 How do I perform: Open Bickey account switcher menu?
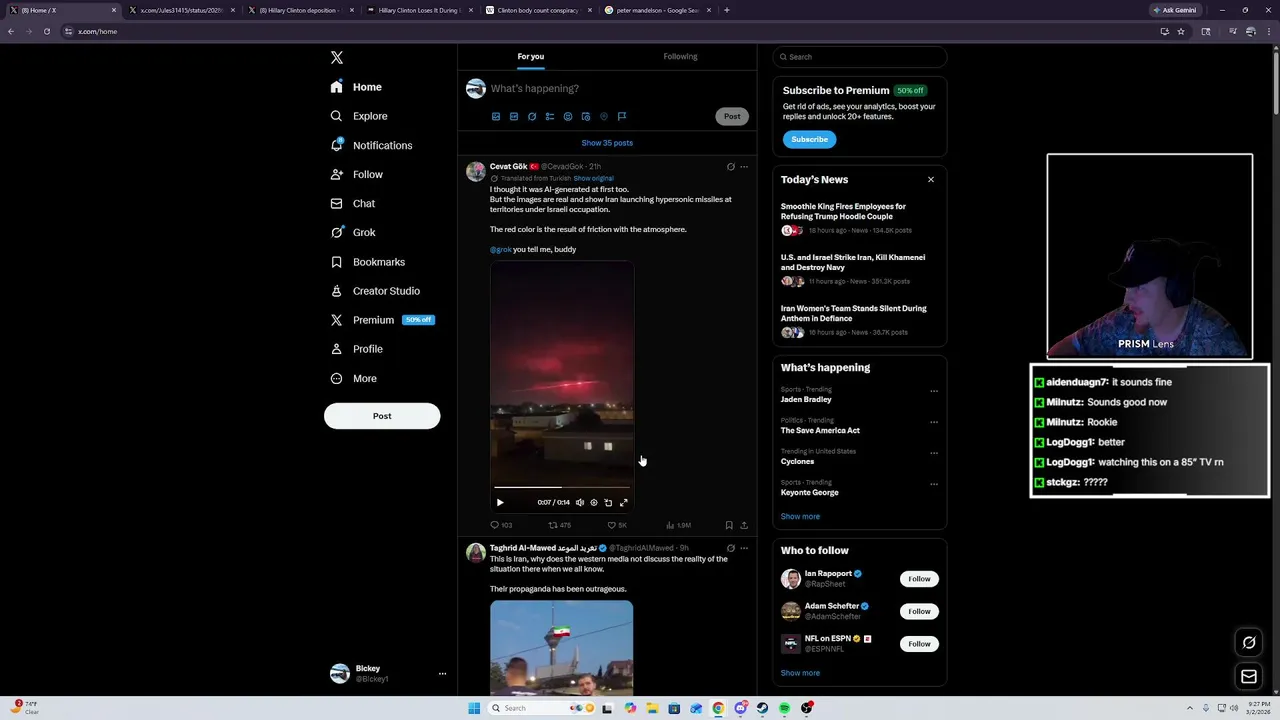pyautogui.click(x=388, y=674)
